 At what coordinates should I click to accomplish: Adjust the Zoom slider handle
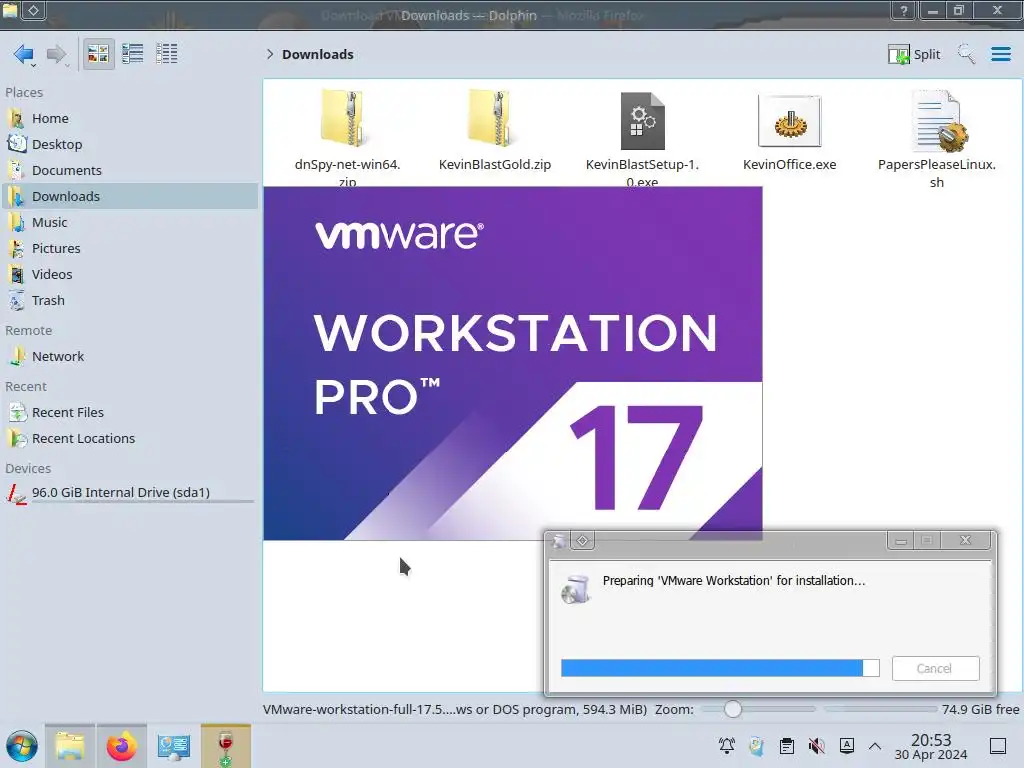[733, 709]
